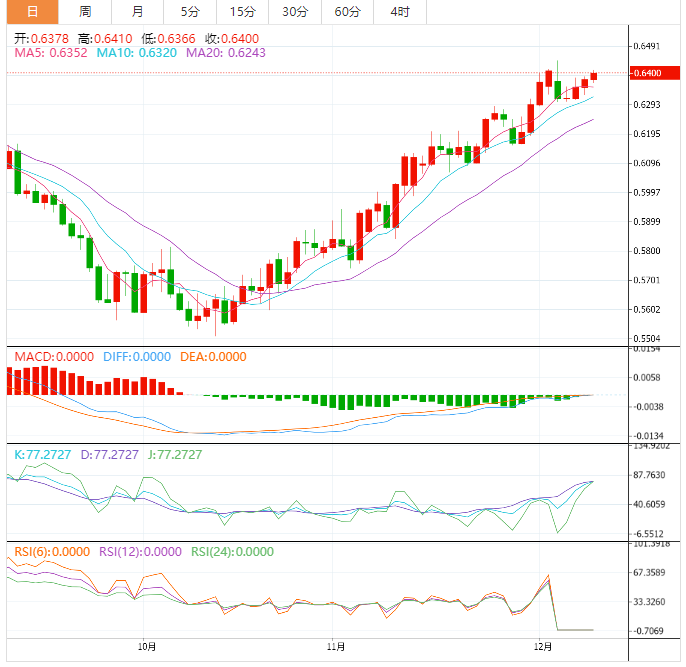Click the 12月 date axis label

pyautogui.click(x=543, y=646)
